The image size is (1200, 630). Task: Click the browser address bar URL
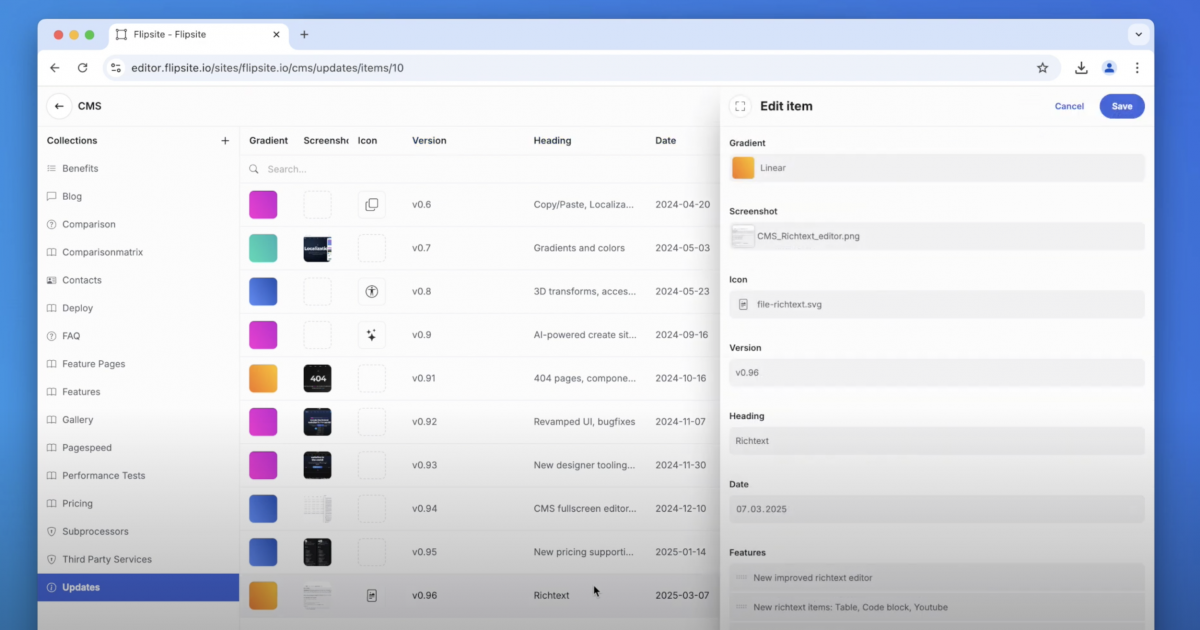click(x=267, y=68)
